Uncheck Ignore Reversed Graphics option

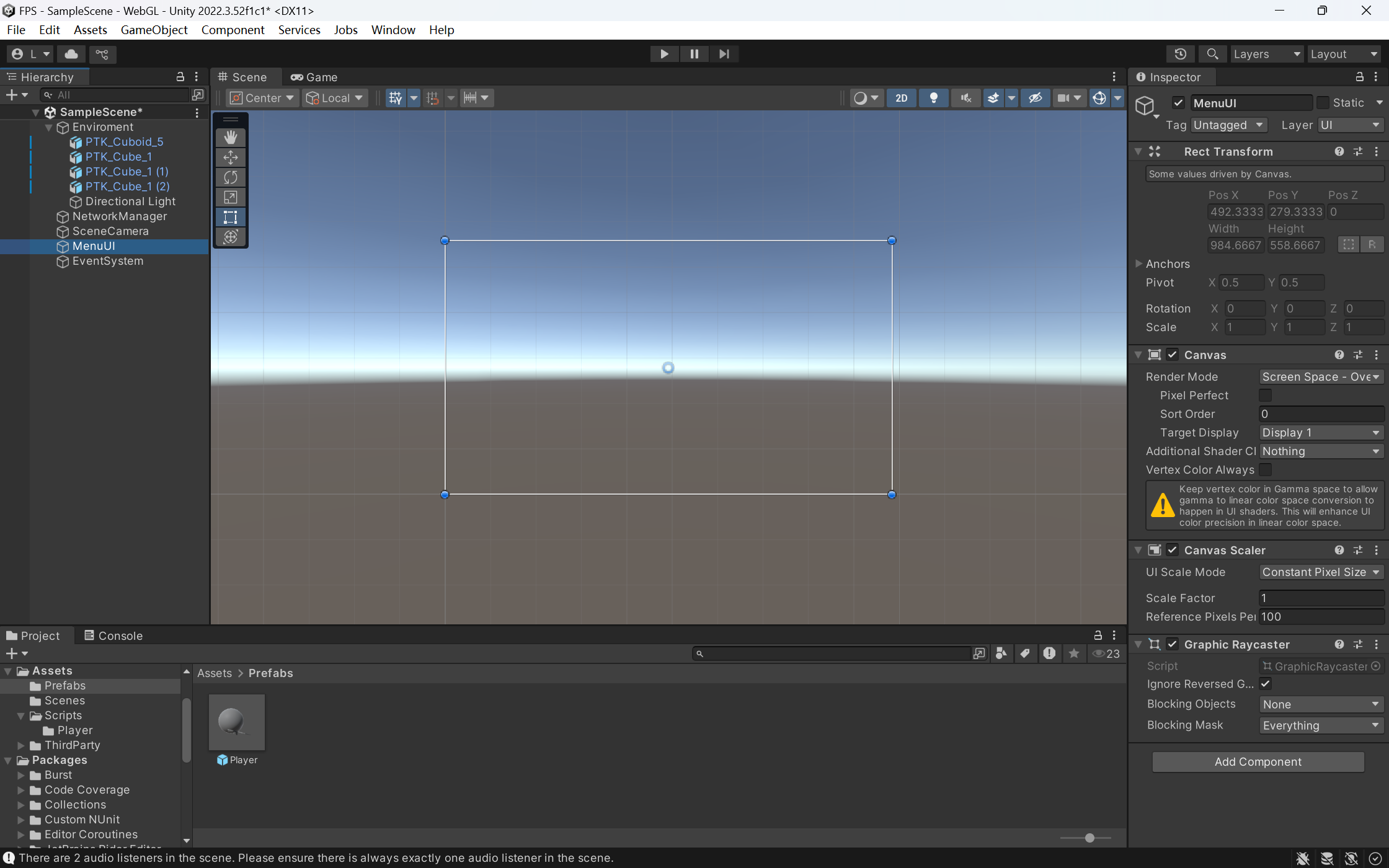pos(1265,684)
